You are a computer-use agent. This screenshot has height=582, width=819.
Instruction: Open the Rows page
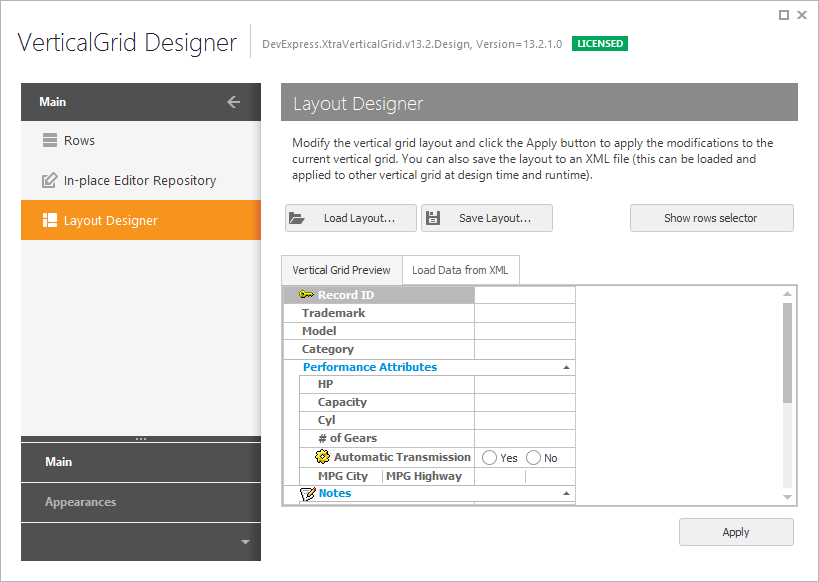pyautogui.click(x=141, y=141)
